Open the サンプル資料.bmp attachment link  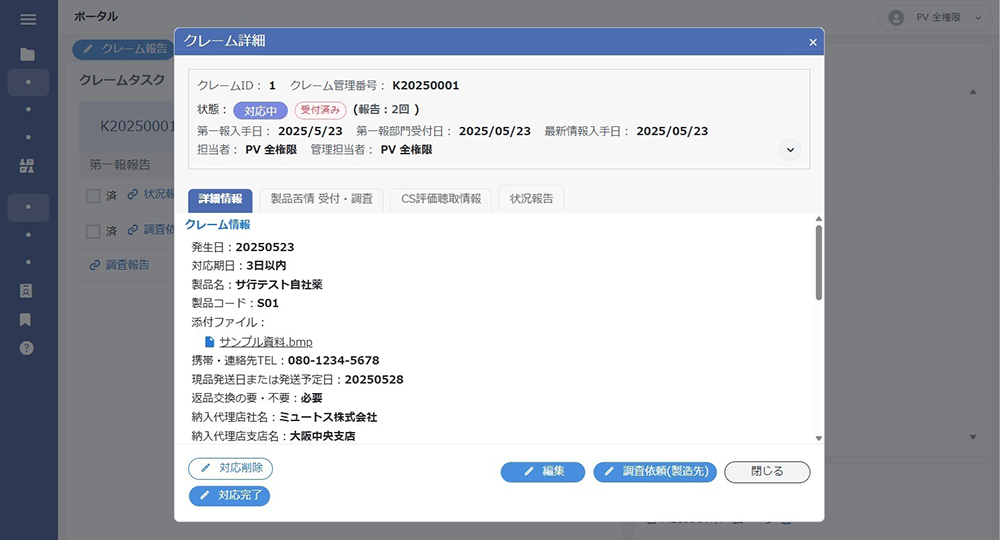[x=266, y=342]
